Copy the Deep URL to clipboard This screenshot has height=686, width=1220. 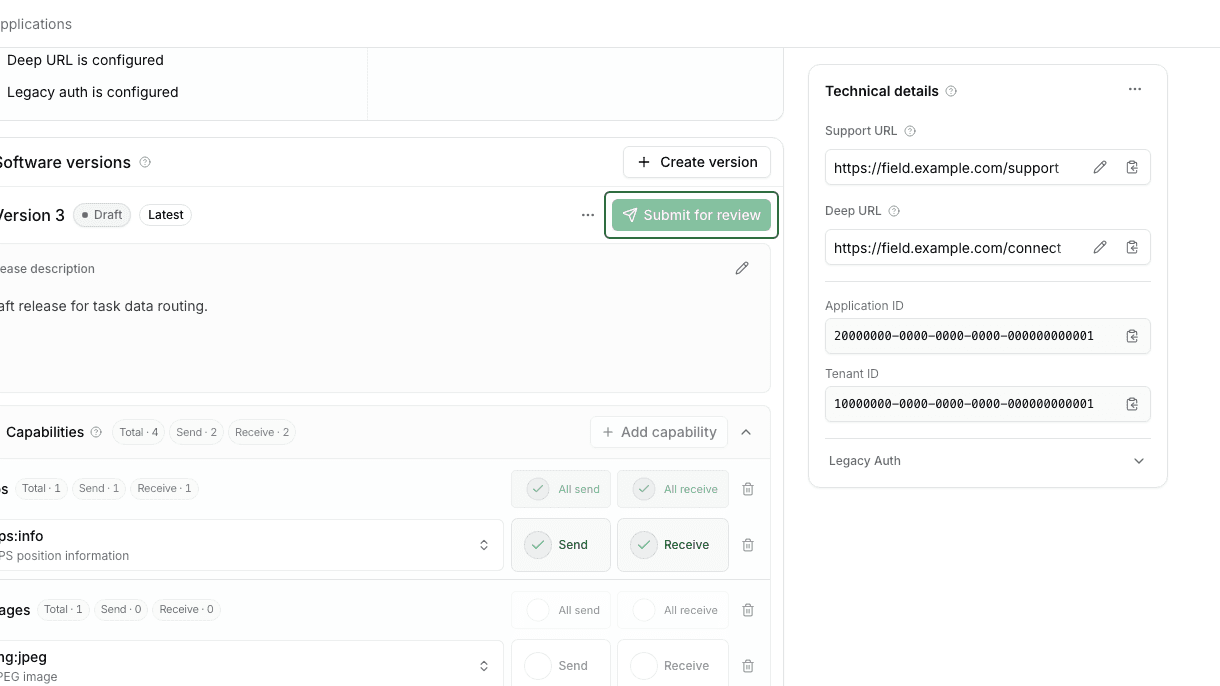(1132, 248)
